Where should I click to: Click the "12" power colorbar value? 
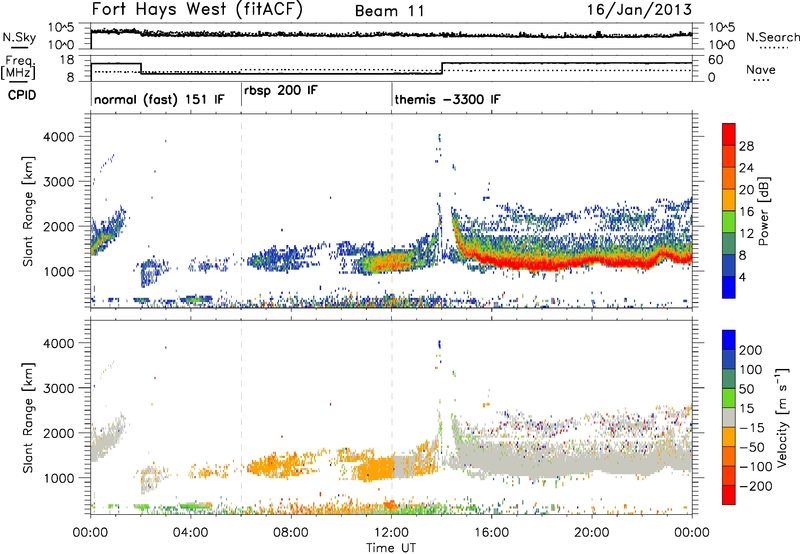(746, 234)
